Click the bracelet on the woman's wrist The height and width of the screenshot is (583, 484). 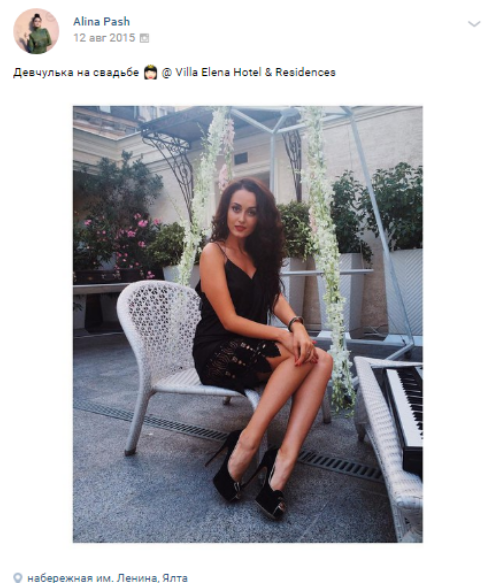point(294,322)
